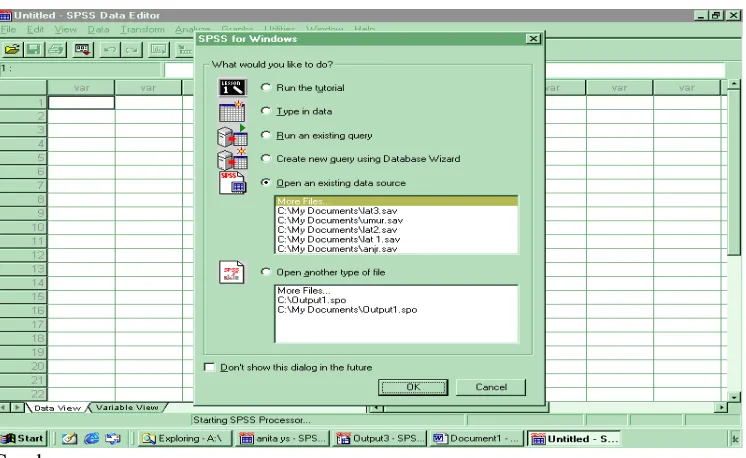
Task: Switch to Output3 - SPSS taskbar window
Action: [380, 439]
